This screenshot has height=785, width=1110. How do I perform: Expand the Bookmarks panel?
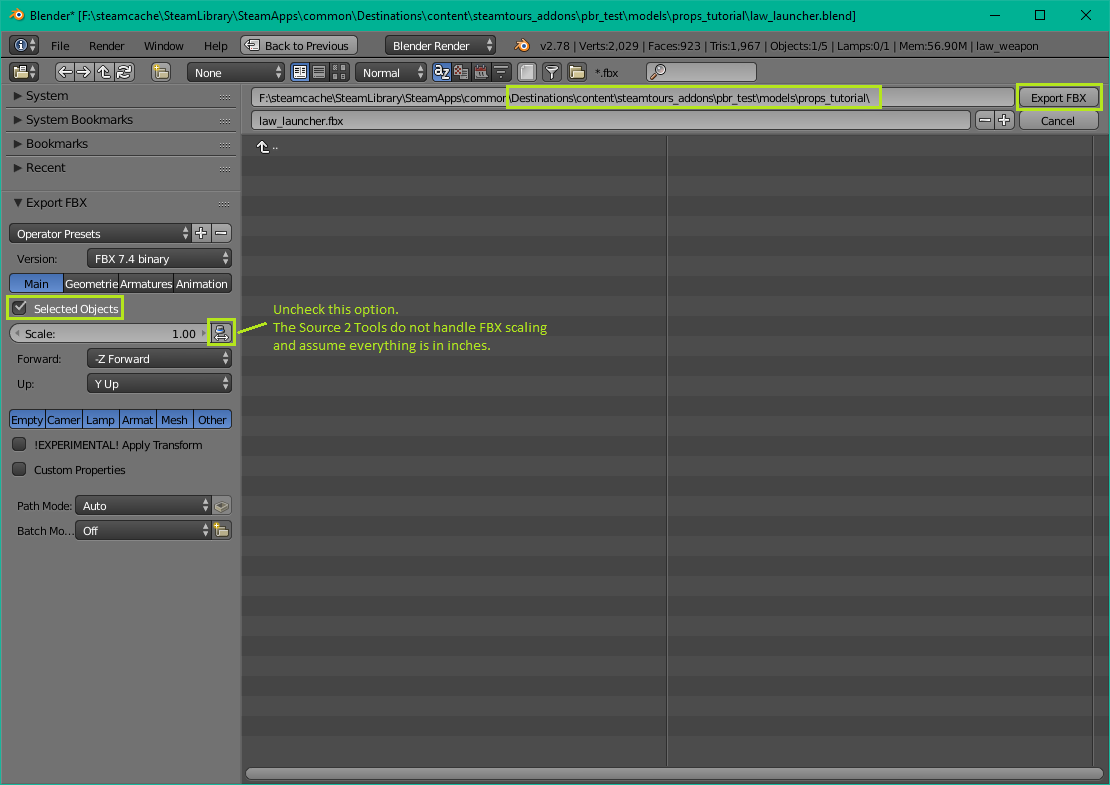(50, 144)
